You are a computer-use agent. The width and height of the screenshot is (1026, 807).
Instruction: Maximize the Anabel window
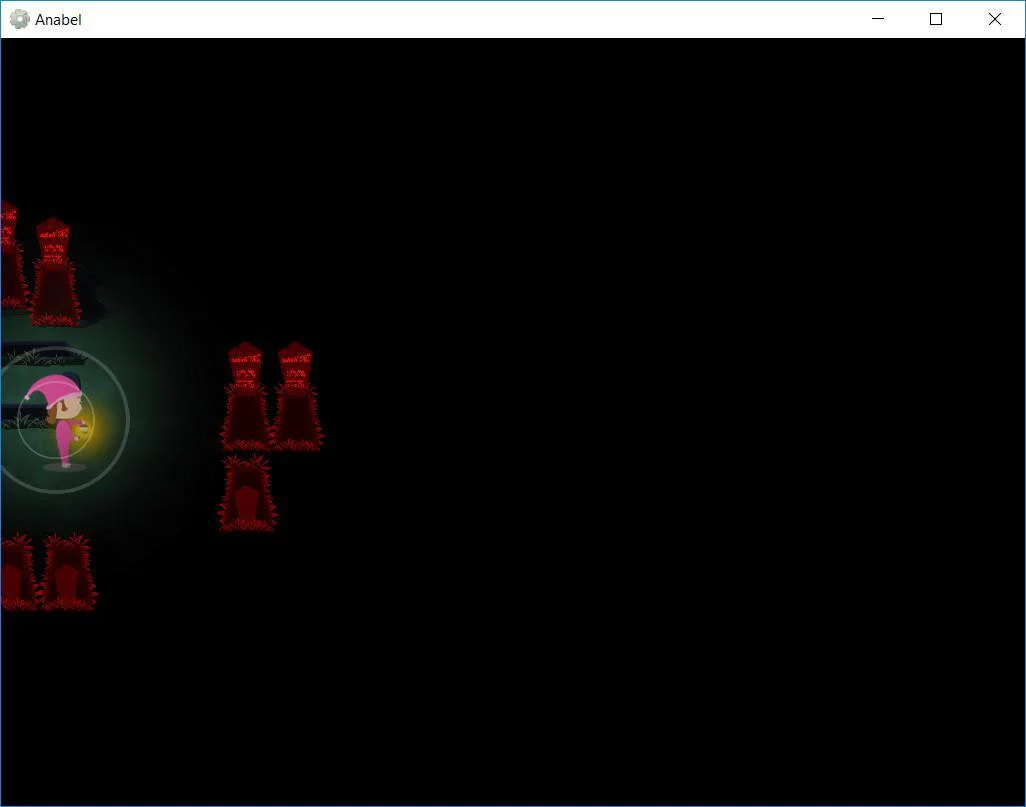(x=936, y=19)
